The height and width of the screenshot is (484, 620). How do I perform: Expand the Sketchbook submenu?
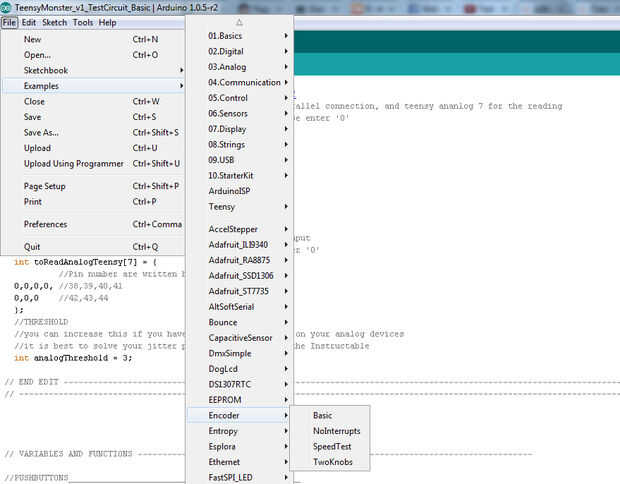[x=93, y=70]
